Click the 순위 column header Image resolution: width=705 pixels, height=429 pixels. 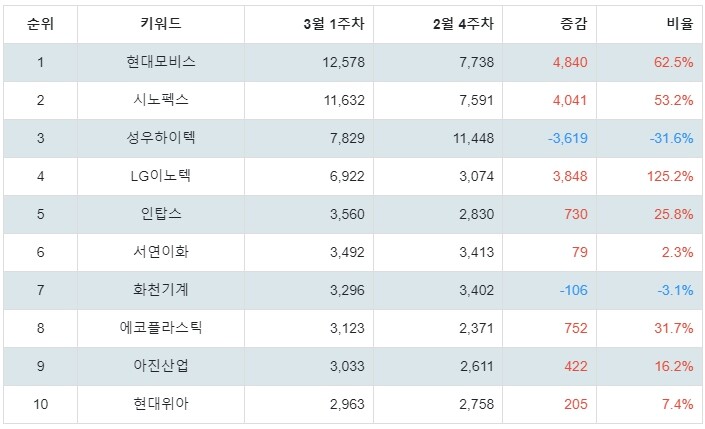40,24
